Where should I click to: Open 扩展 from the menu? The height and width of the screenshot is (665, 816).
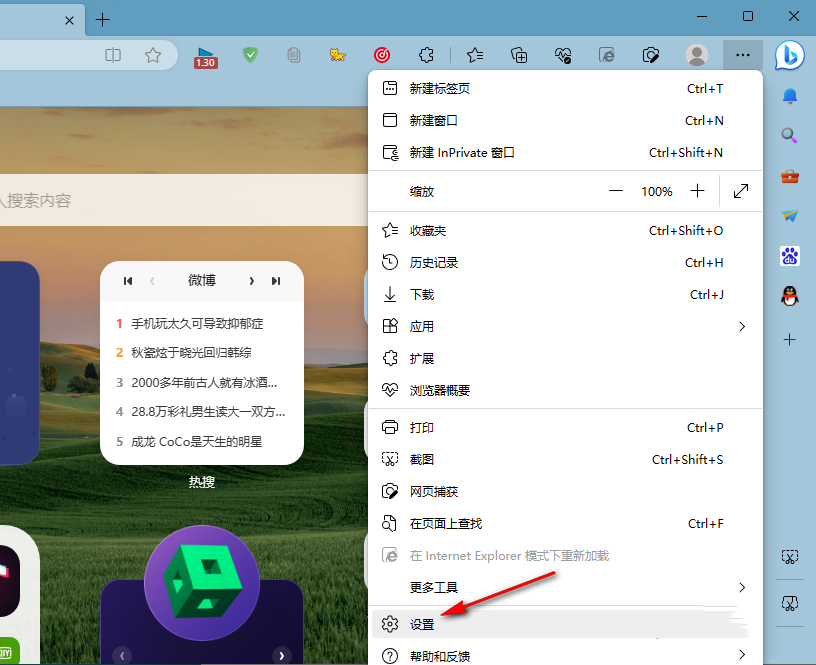tap(565, 359)
